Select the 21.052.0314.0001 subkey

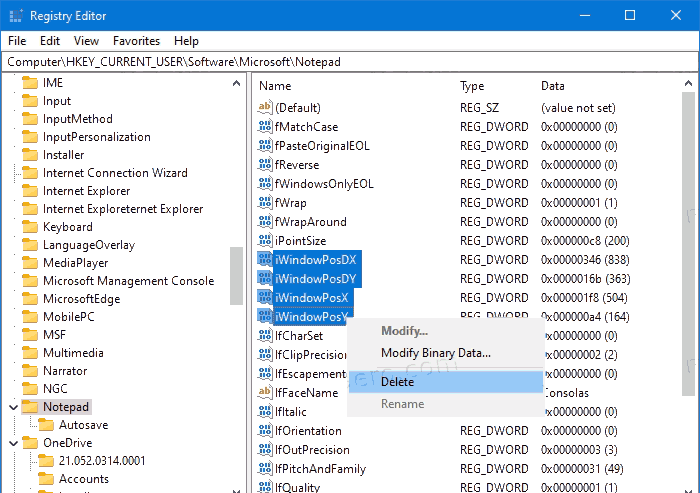pos(102,460)
